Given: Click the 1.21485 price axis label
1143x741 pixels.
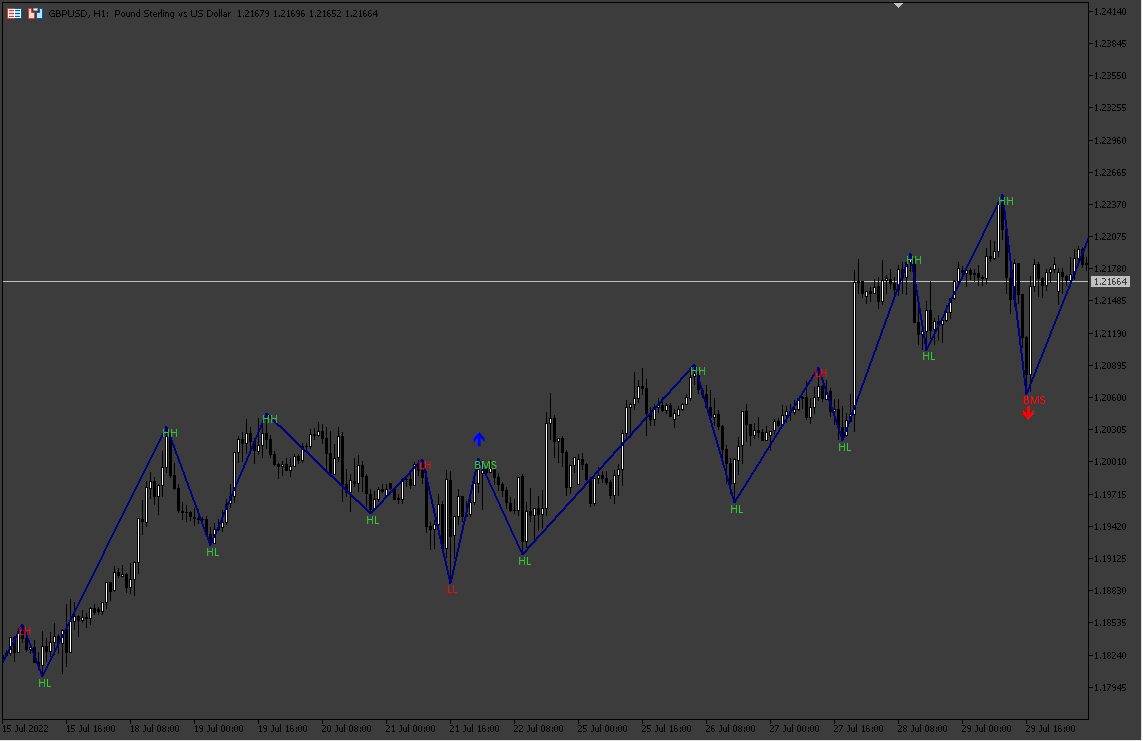Looking at the screenshot, I should click(x=1110, y=301).
